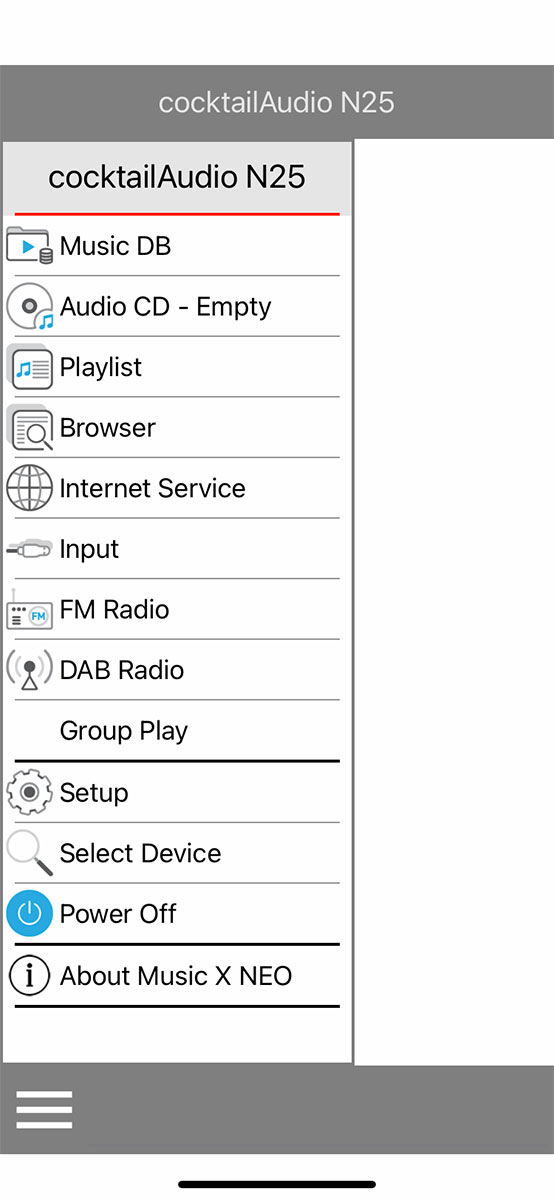Click the cocktailAudio N25 sidebar header
The width and height of the screenshot is (554, 1200).
[x=177, y=177]
